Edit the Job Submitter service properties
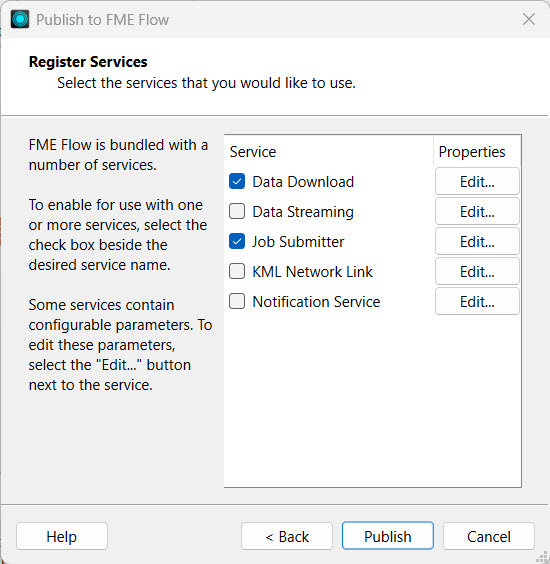Screen dimensions: 550x564 (477, 241)
